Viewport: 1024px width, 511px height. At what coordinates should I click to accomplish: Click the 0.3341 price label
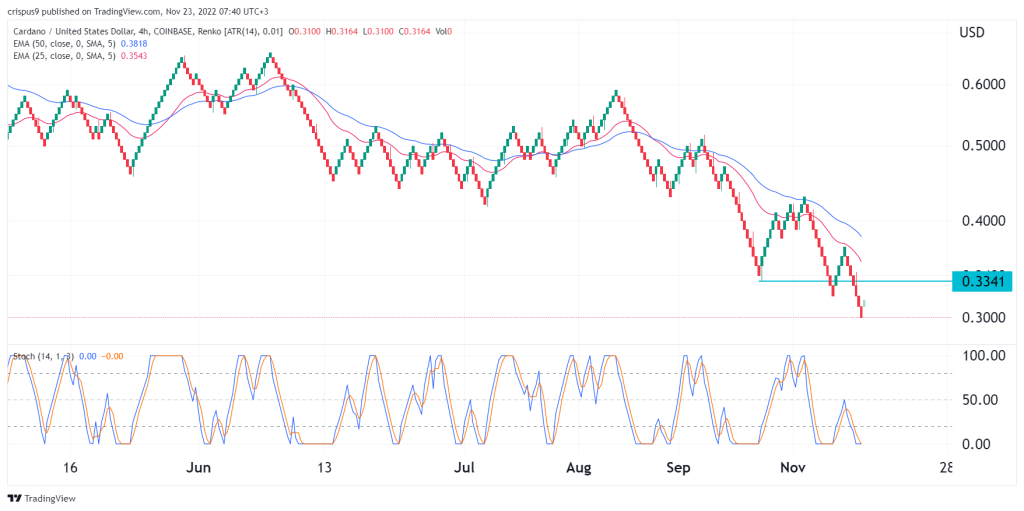[x=982, y=281]
